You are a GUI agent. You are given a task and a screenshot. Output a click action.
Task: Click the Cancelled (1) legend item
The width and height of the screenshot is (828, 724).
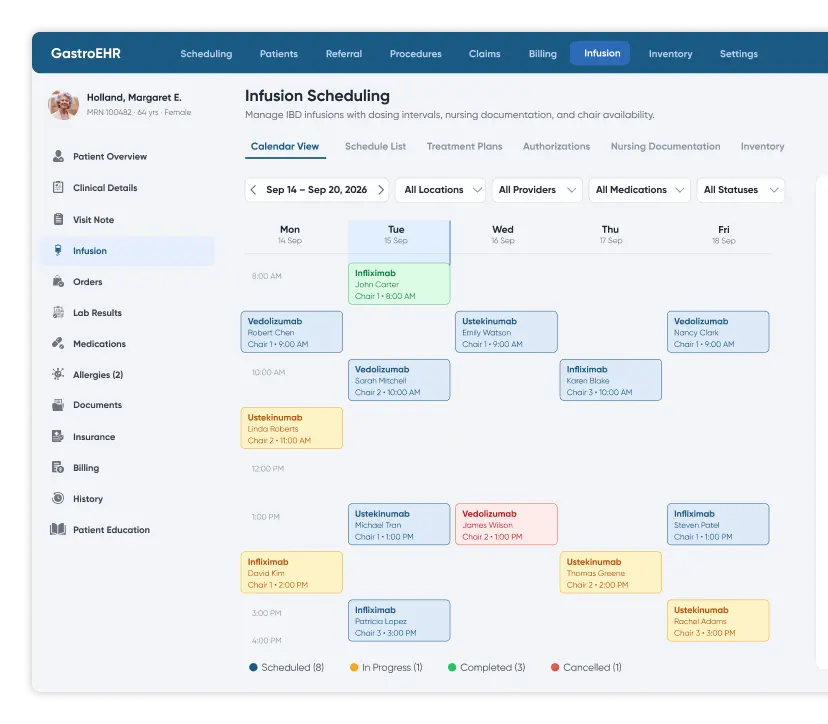[x=586, y=667]
